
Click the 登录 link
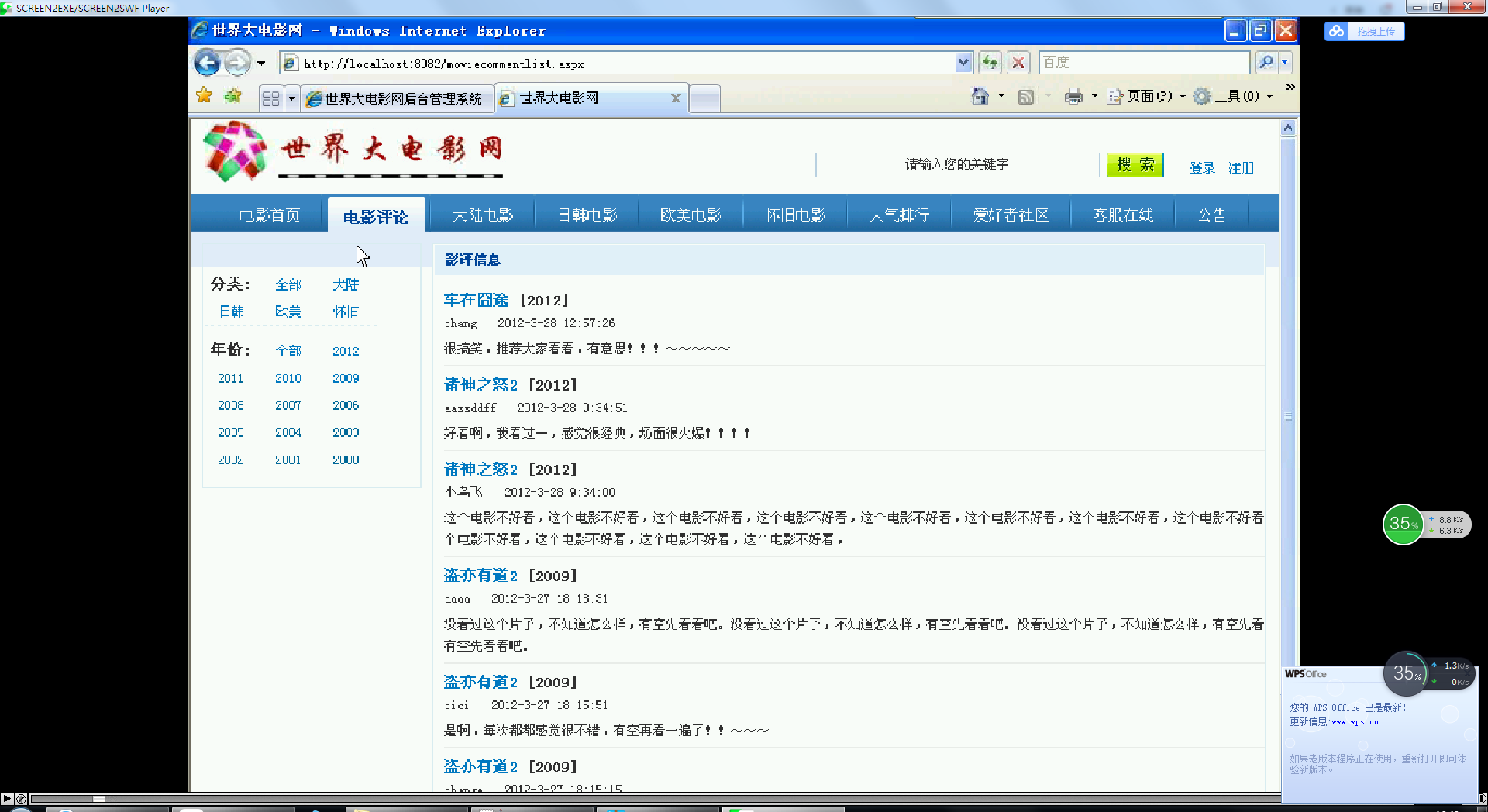click(1202, 168)
